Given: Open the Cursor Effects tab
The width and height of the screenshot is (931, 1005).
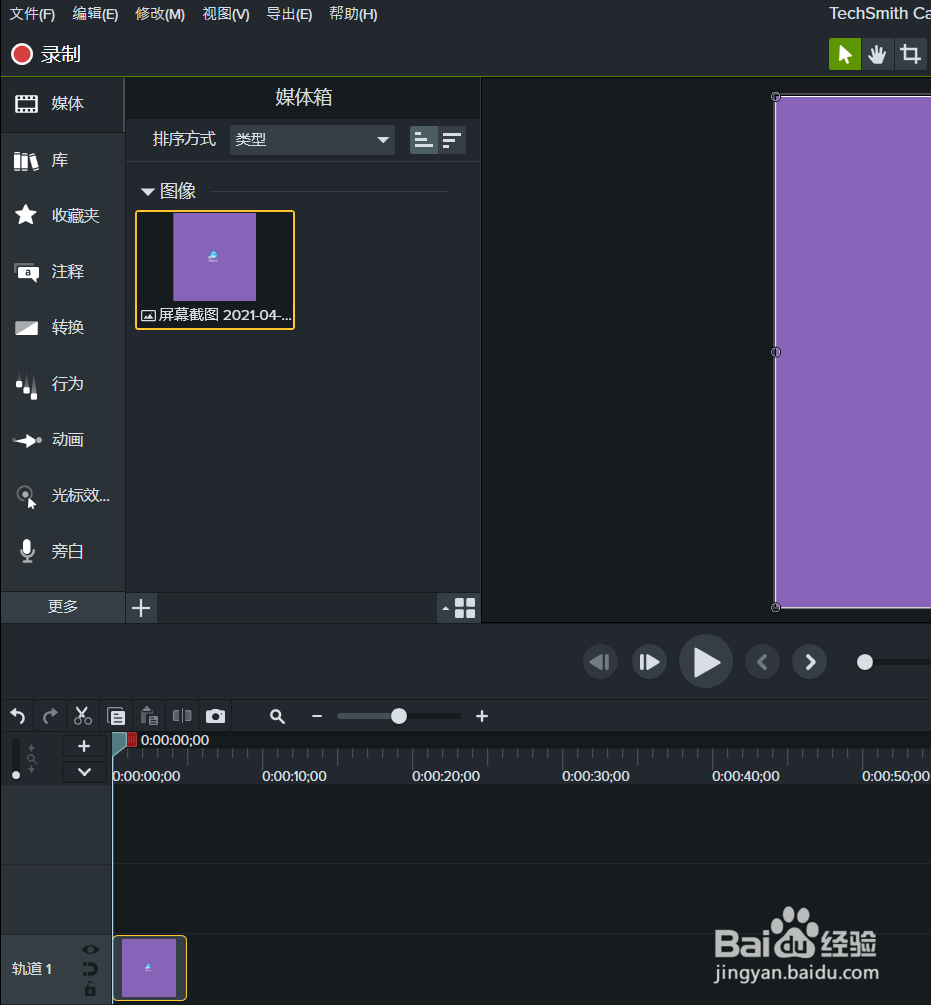Looking at the screenshot, I should pyautogui.click(x=62, y=495).
